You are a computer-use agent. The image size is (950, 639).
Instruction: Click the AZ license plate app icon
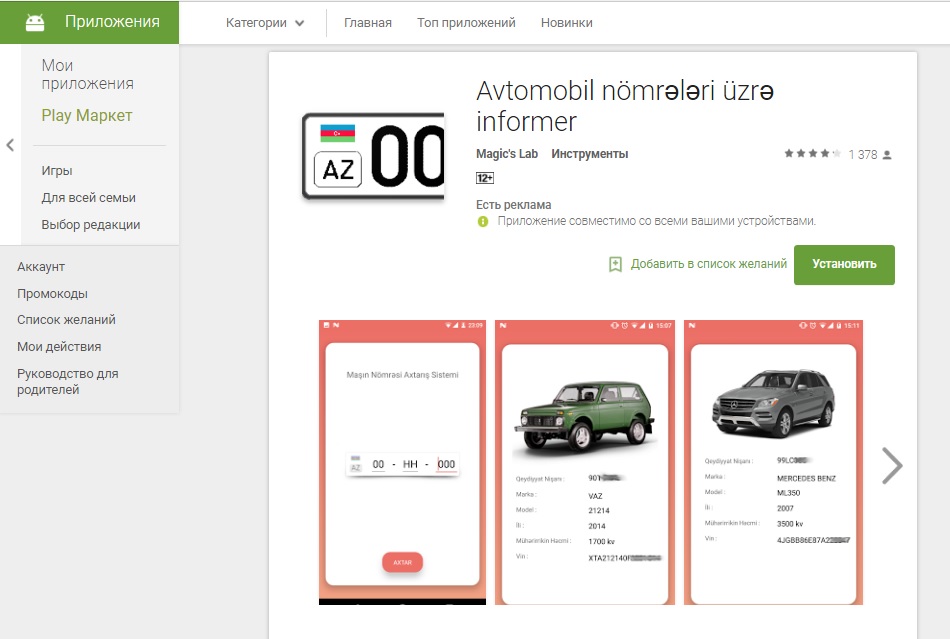tap(373, 156)
